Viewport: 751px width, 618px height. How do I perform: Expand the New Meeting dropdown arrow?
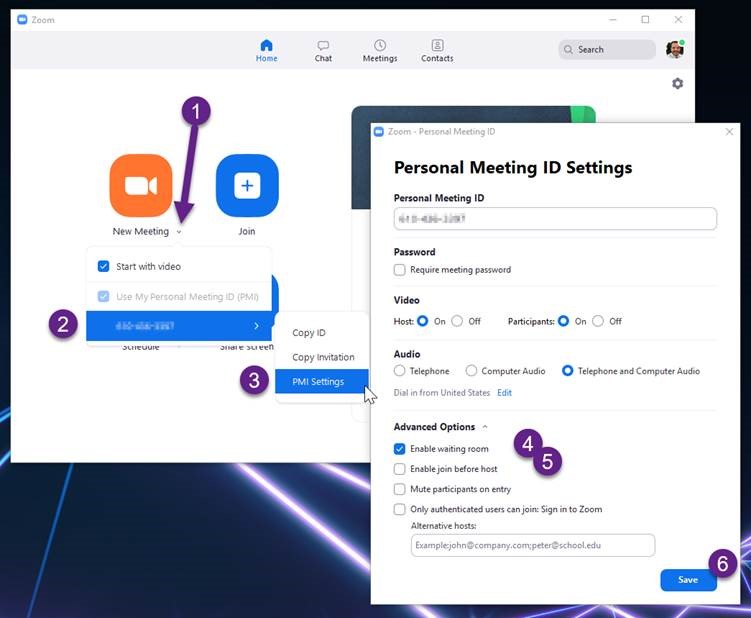click(x=179, y=232)
